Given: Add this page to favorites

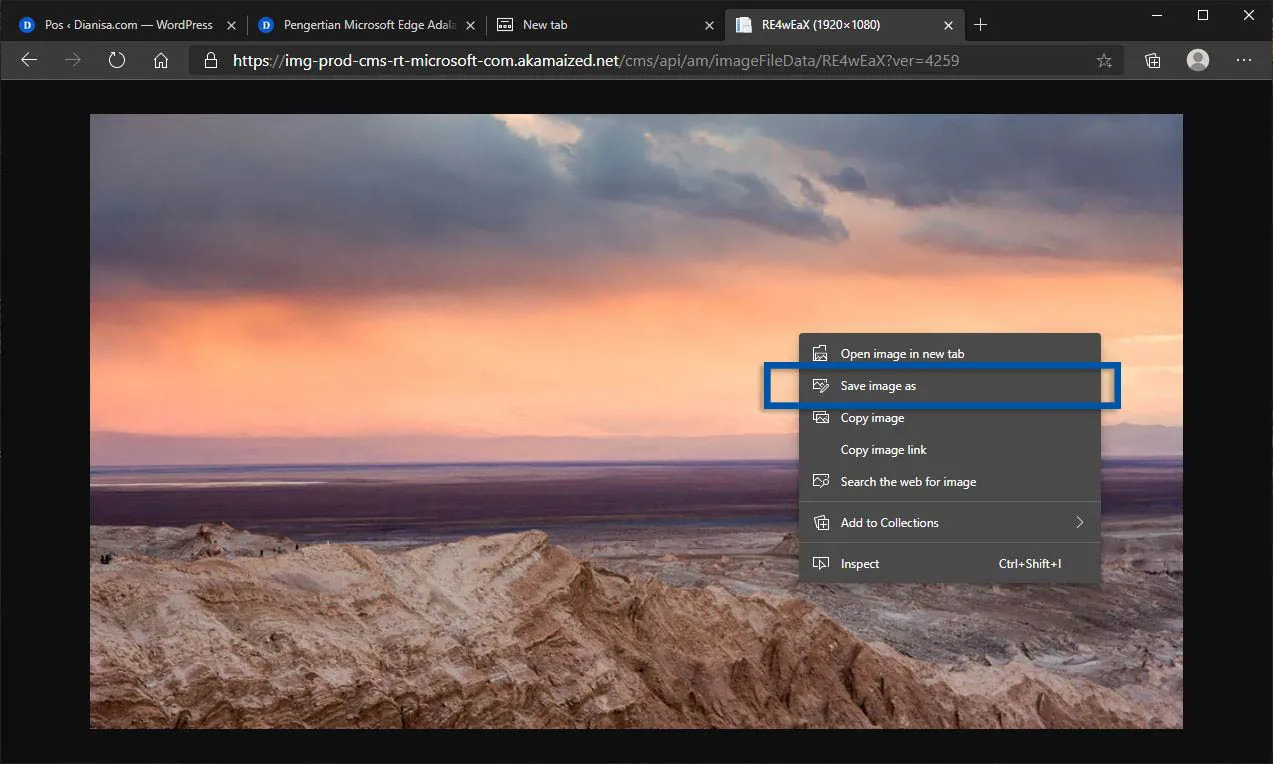Looking at the screenshot, I should [1104, 60].
